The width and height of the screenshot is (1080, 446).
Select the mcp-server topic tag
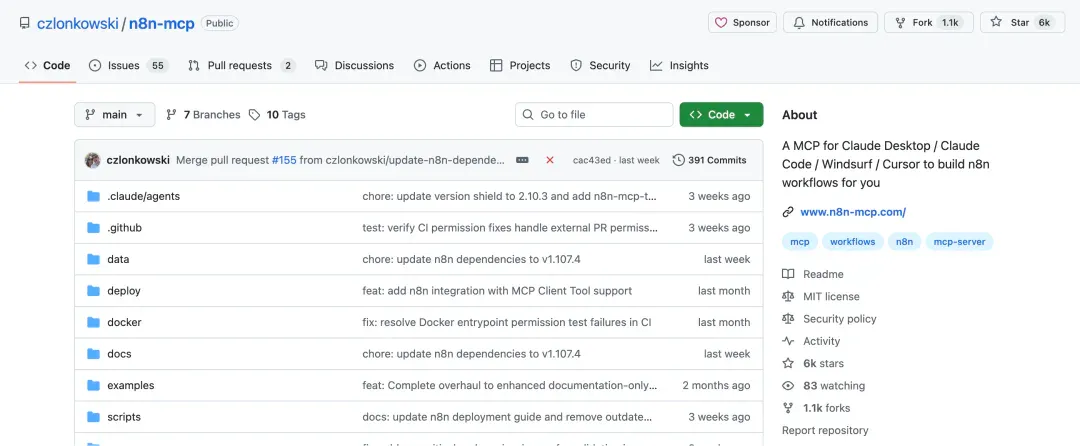959,242
